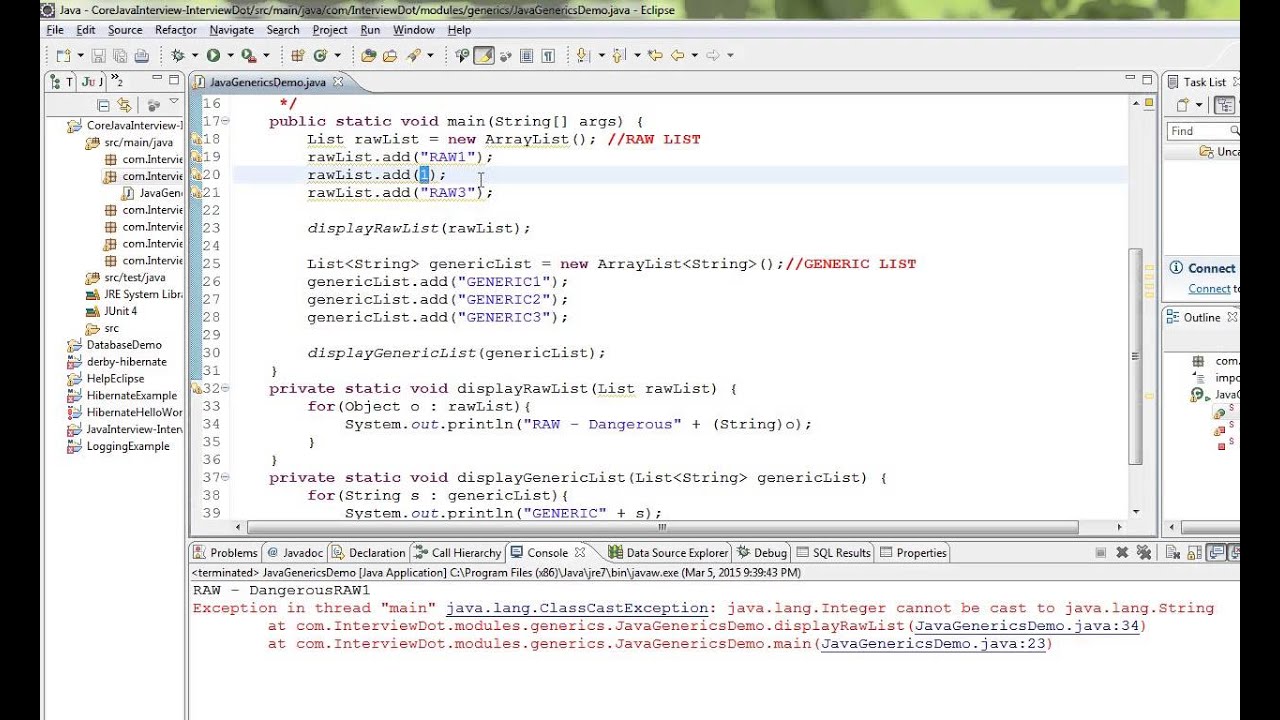Click Next Annotation arrow icon
Image resolution: width=1280 pixels, height=720 pixels.
pyautogui.click(x=583, y=56)
